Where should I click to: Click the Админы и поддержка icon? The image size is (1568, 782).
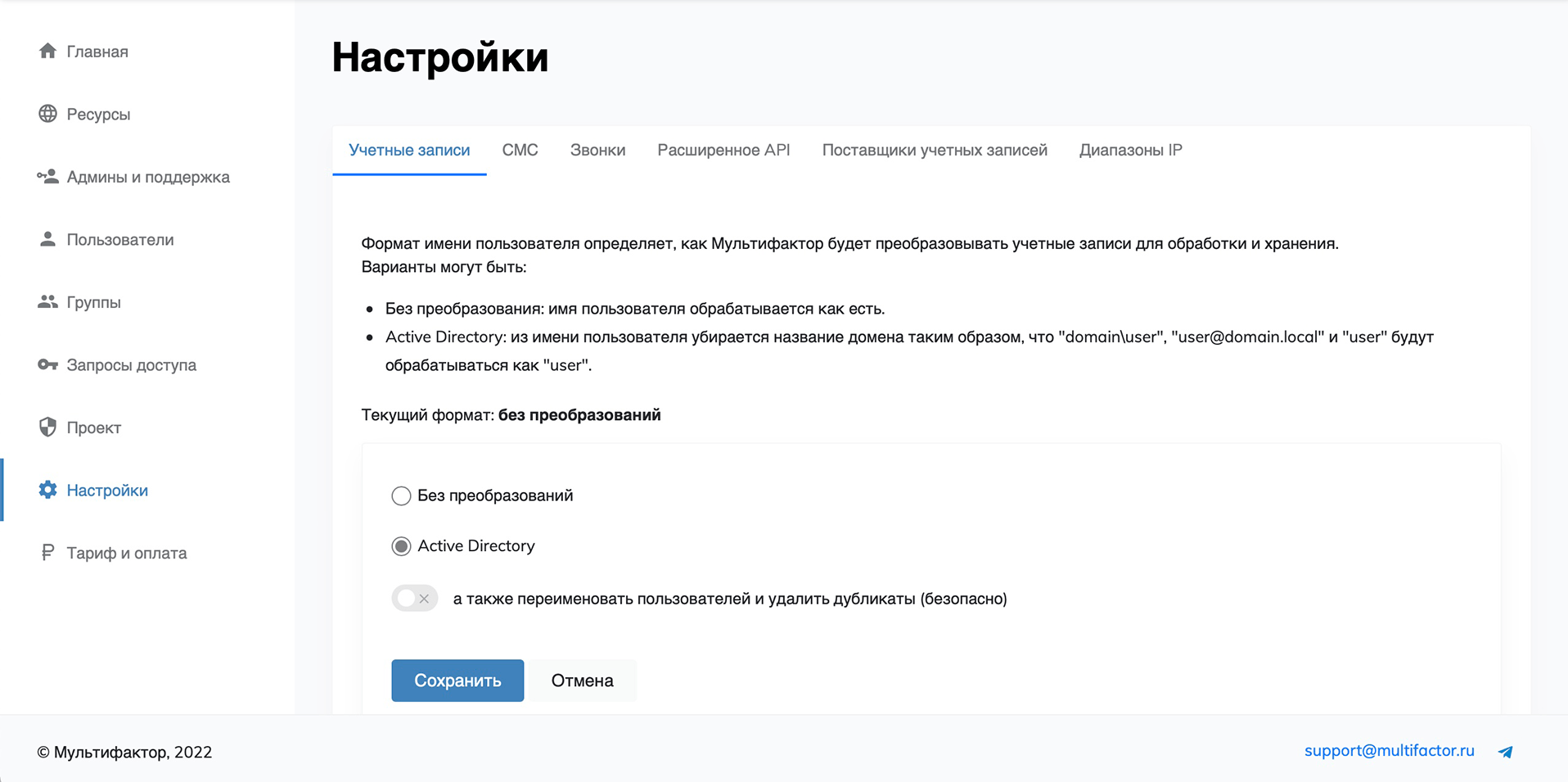coord(47,177)
